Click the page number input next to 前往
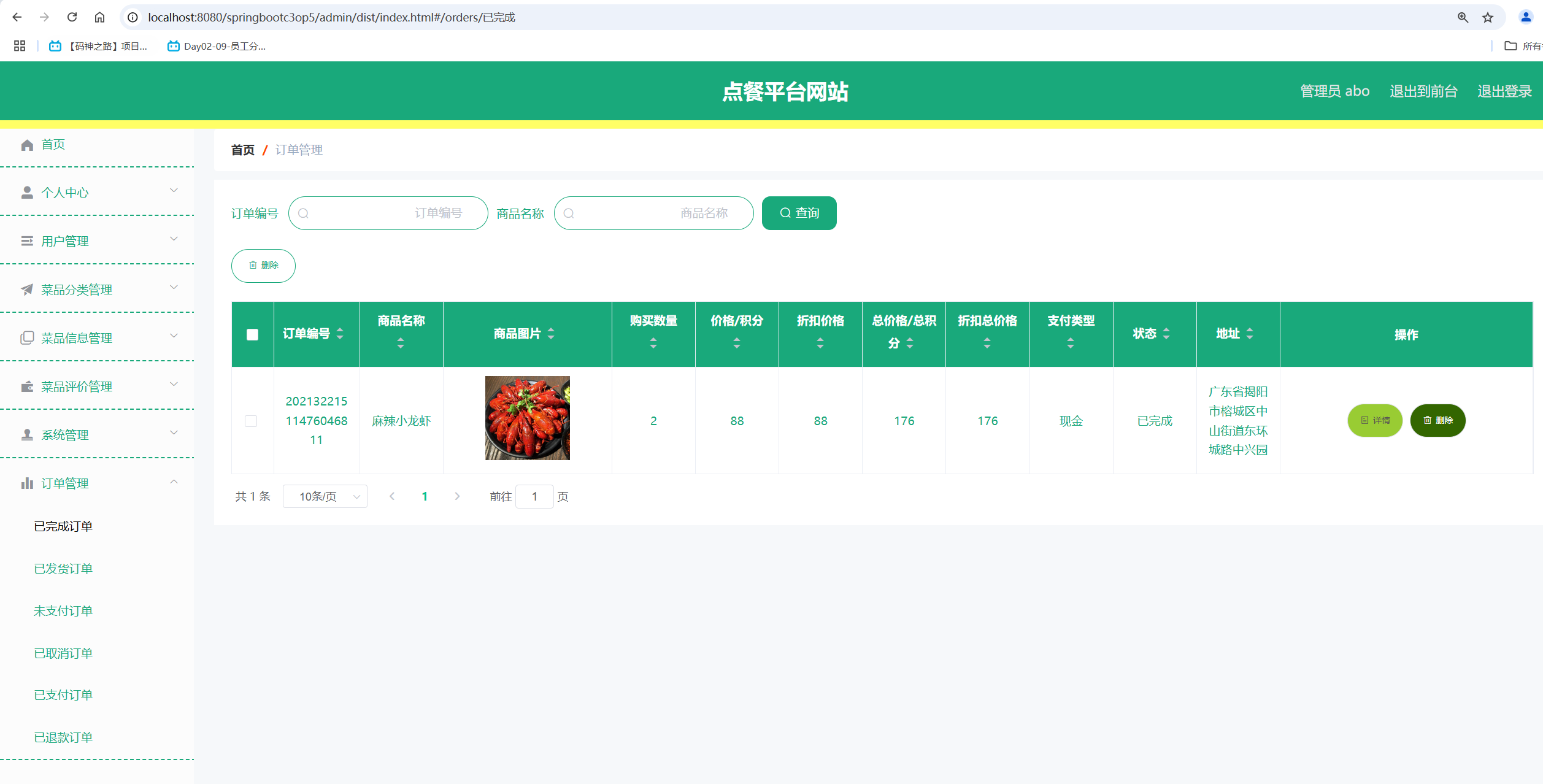Screen dimensions: 1543x784 (534, 496)
